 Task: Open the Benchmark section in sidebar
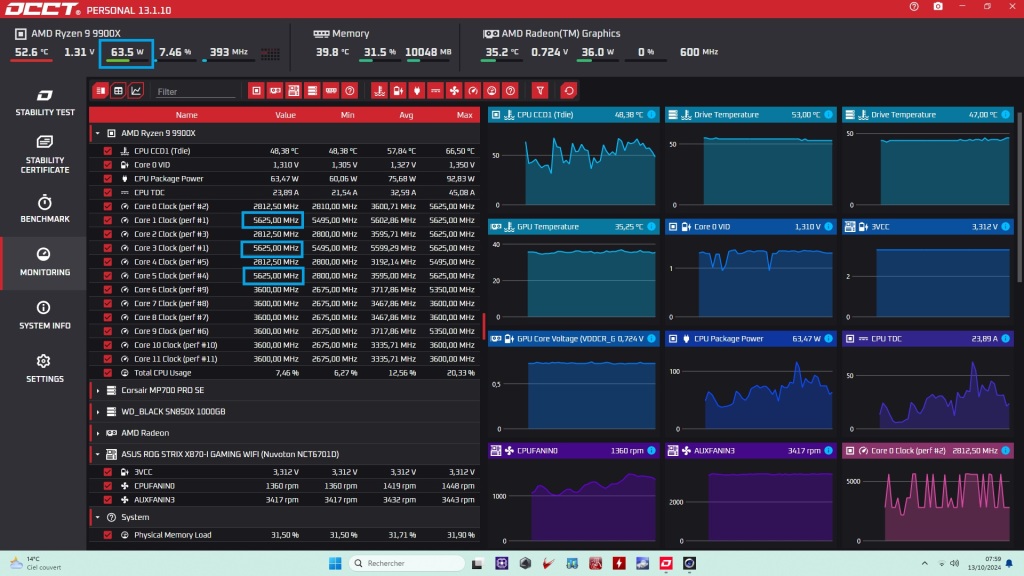tap(44, 209)
